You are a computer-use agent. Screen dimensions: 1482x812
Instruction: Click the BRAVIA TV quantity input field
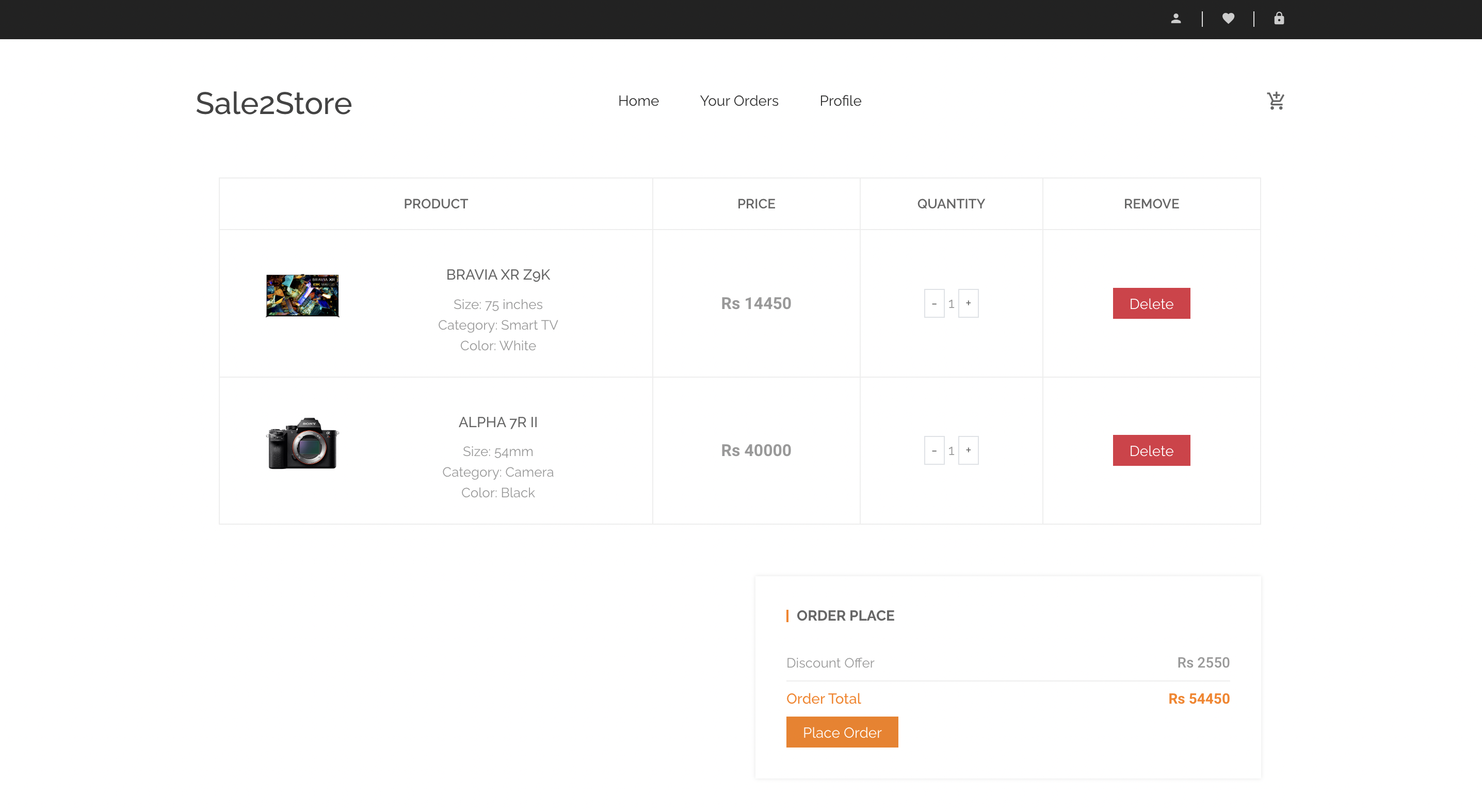click(951, 303)
